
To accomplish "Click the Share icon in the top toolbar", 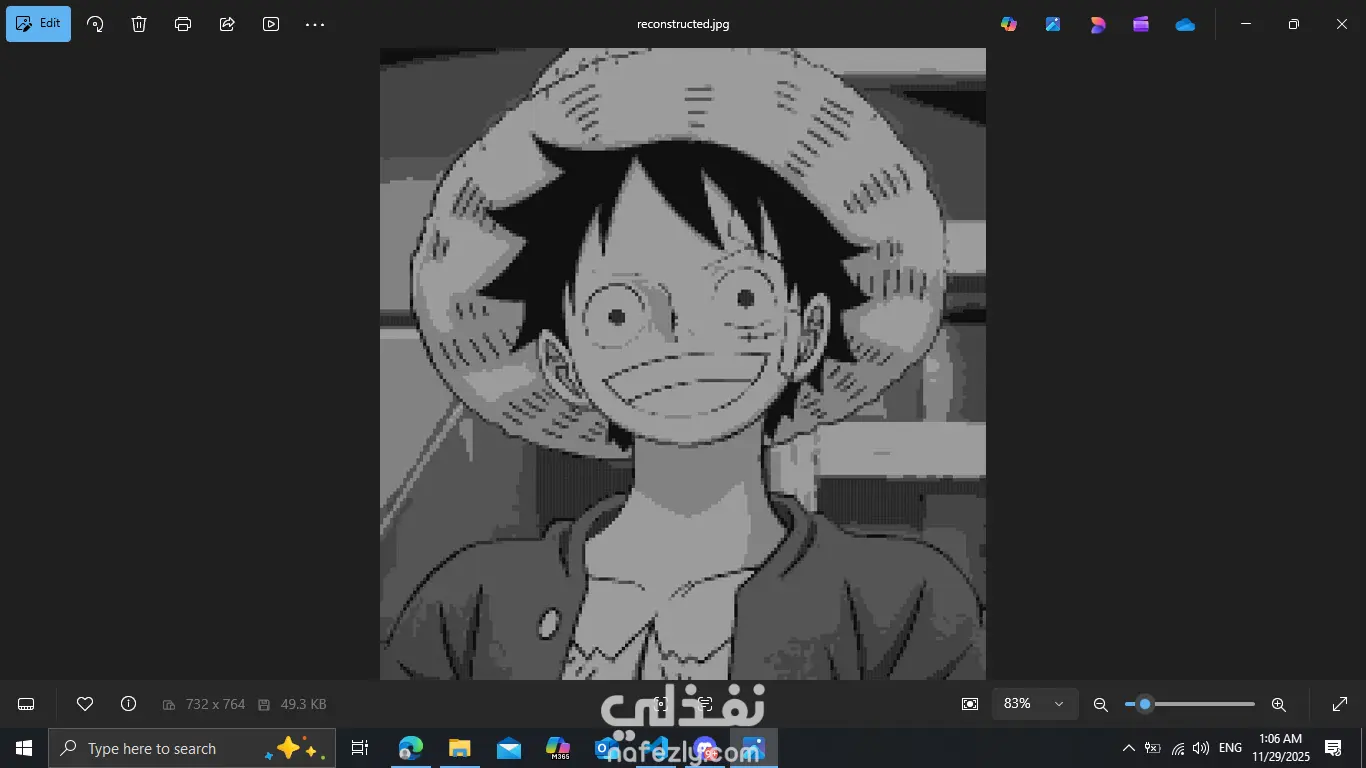I will coord(227,24).
